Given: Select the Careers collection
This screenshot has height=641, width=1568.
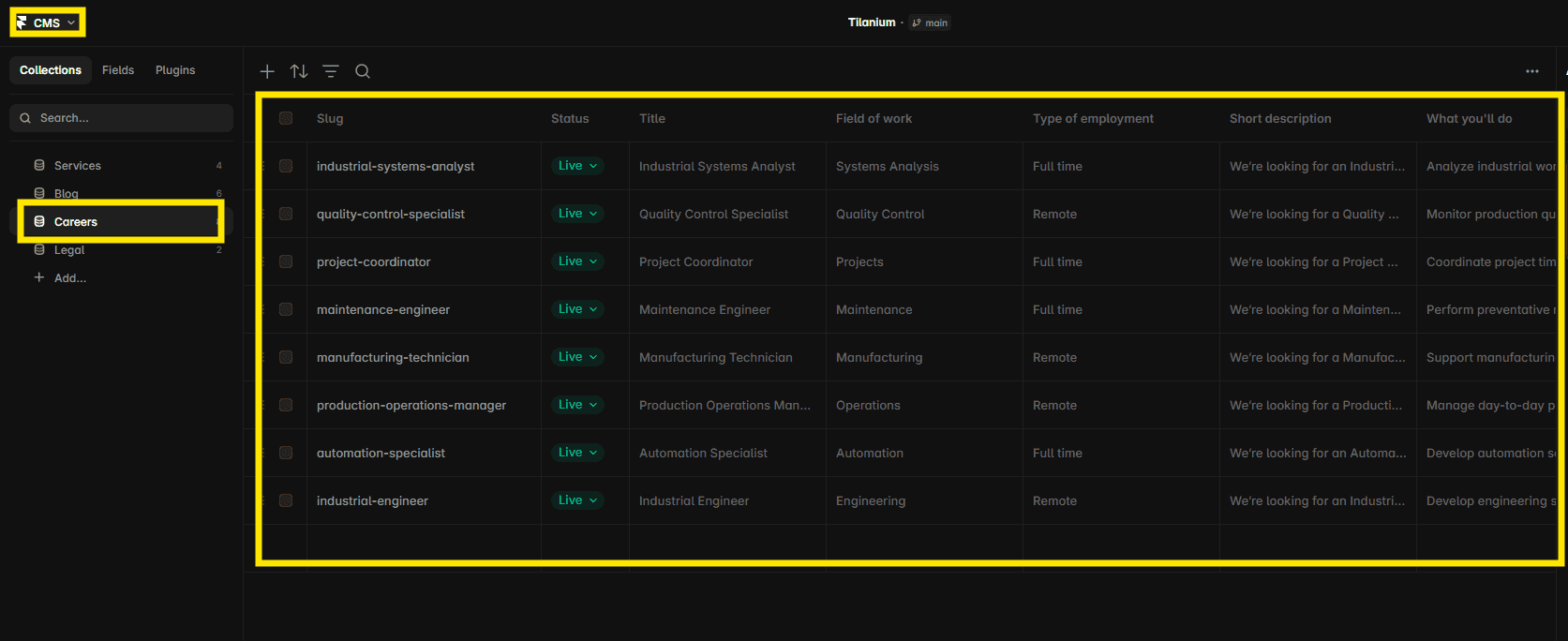Looking at the screenshot, I should [x=122, y=222].
